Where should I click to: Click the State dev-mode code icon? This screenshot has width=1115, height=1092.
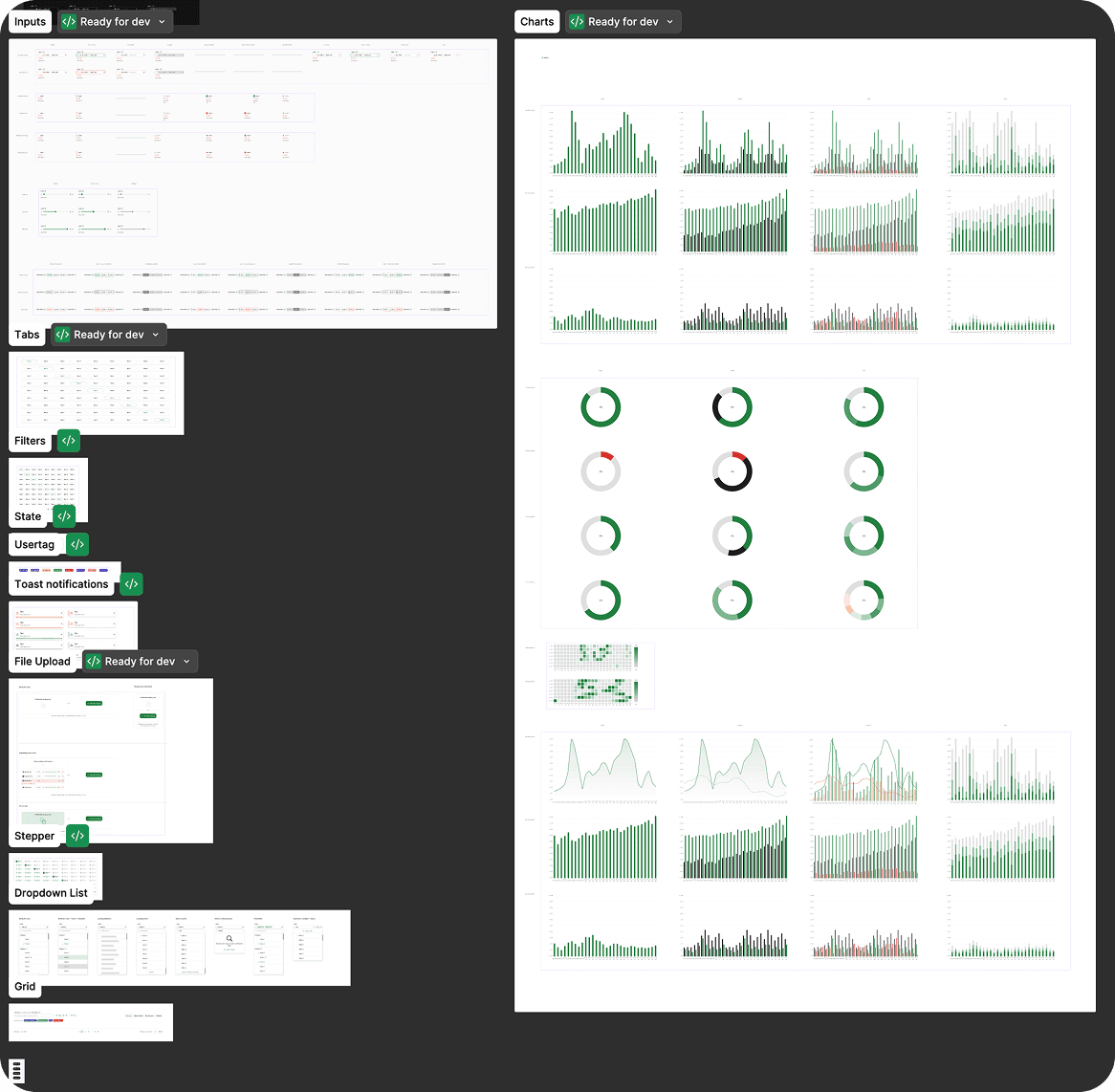coord(64,517)
